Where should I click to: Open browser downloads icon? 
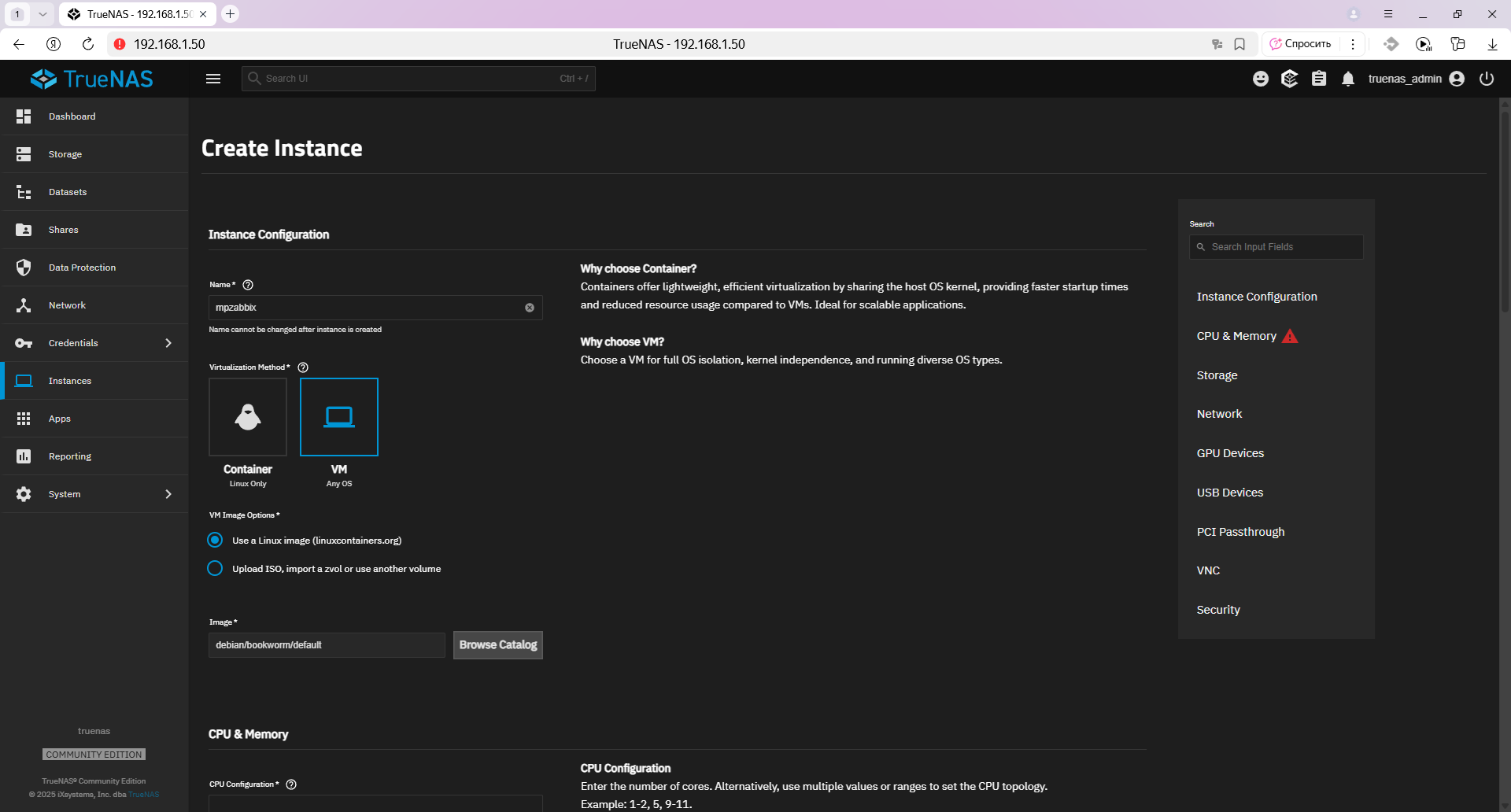1492,44
